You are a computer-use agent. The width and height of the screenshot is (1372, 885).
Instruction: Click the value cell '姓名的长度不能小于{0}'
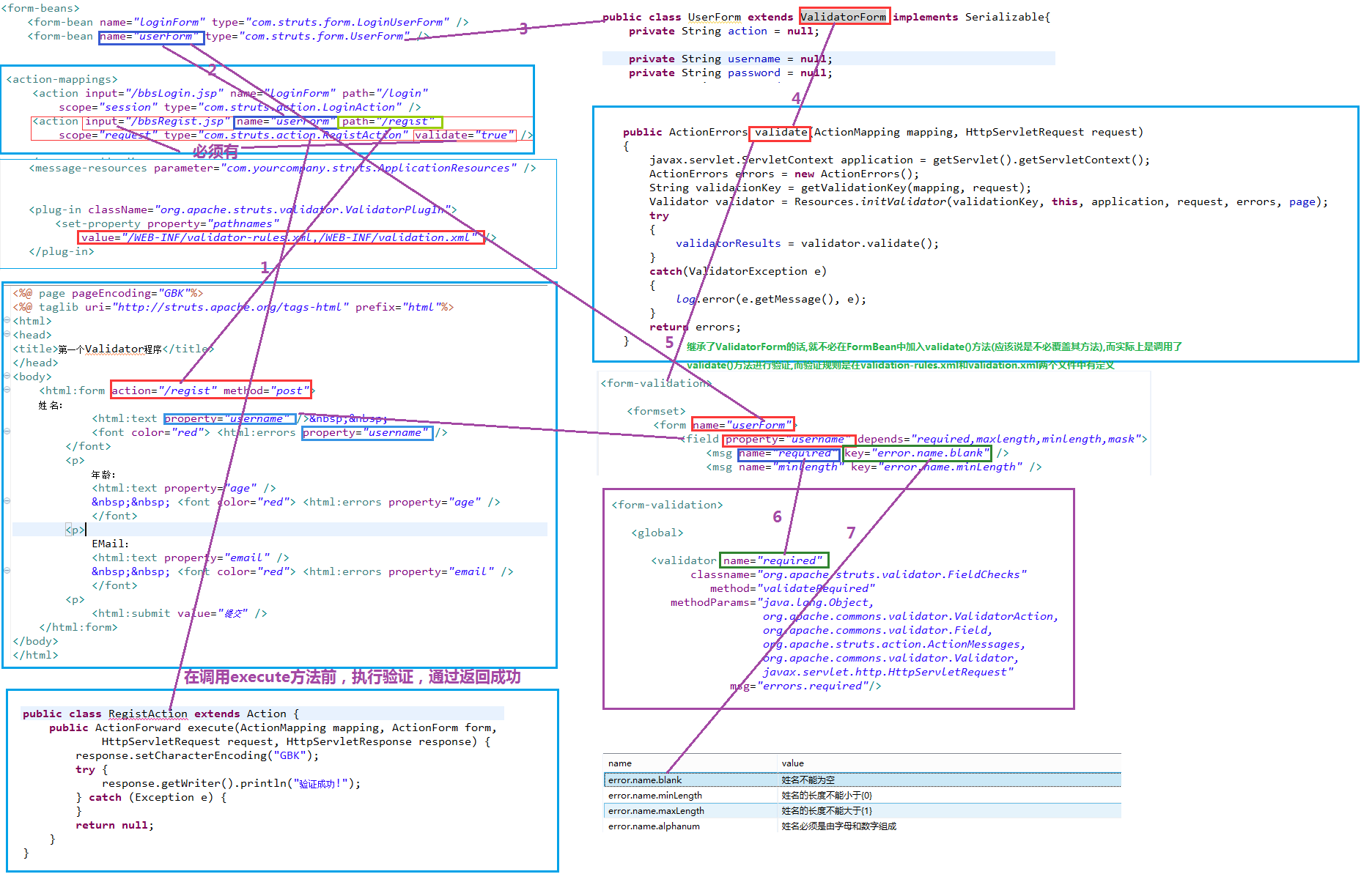point(827,796)
